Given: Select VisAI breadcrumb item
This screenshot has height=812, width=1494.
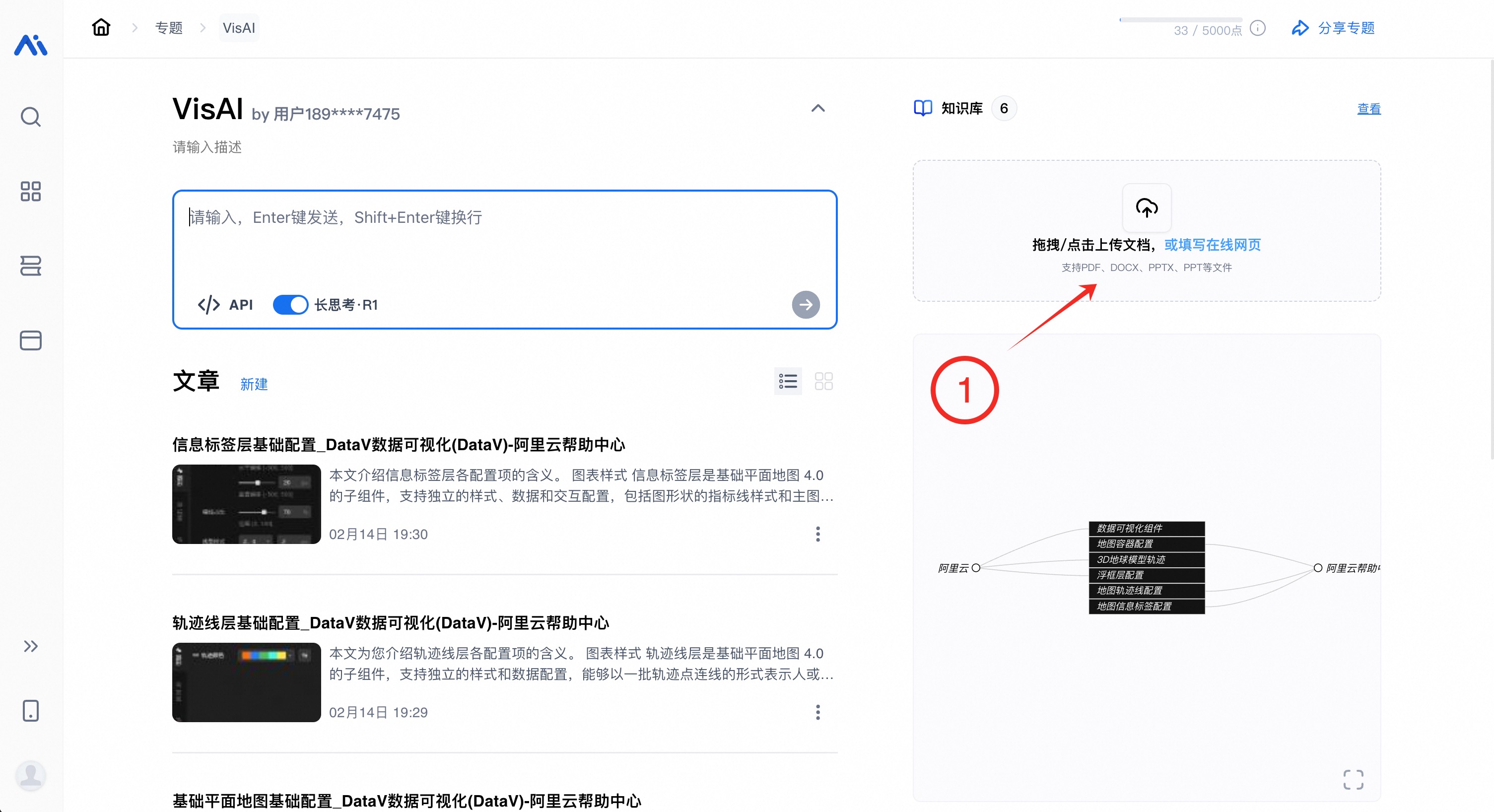Looking at the screenshot, I should coord(238,28).
